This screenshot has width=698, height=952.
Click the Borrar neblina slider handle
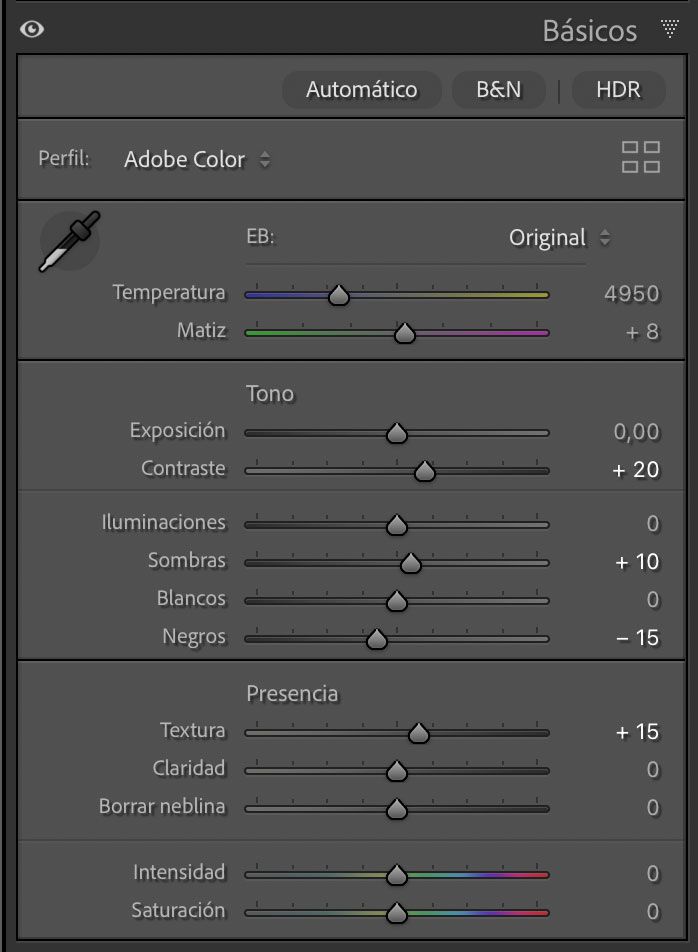coord(397,809)
